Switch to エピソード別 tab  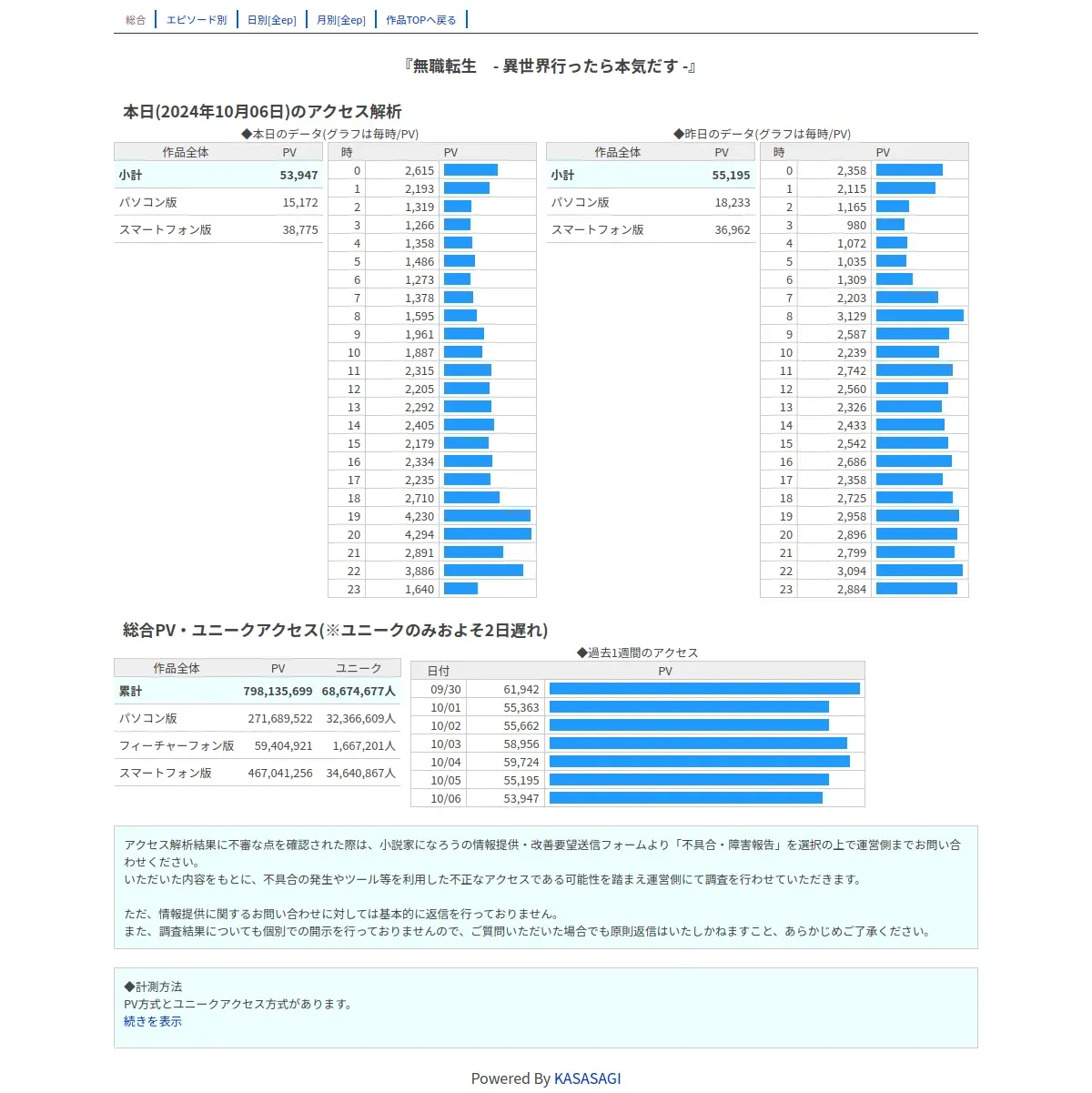click(197, 20)
